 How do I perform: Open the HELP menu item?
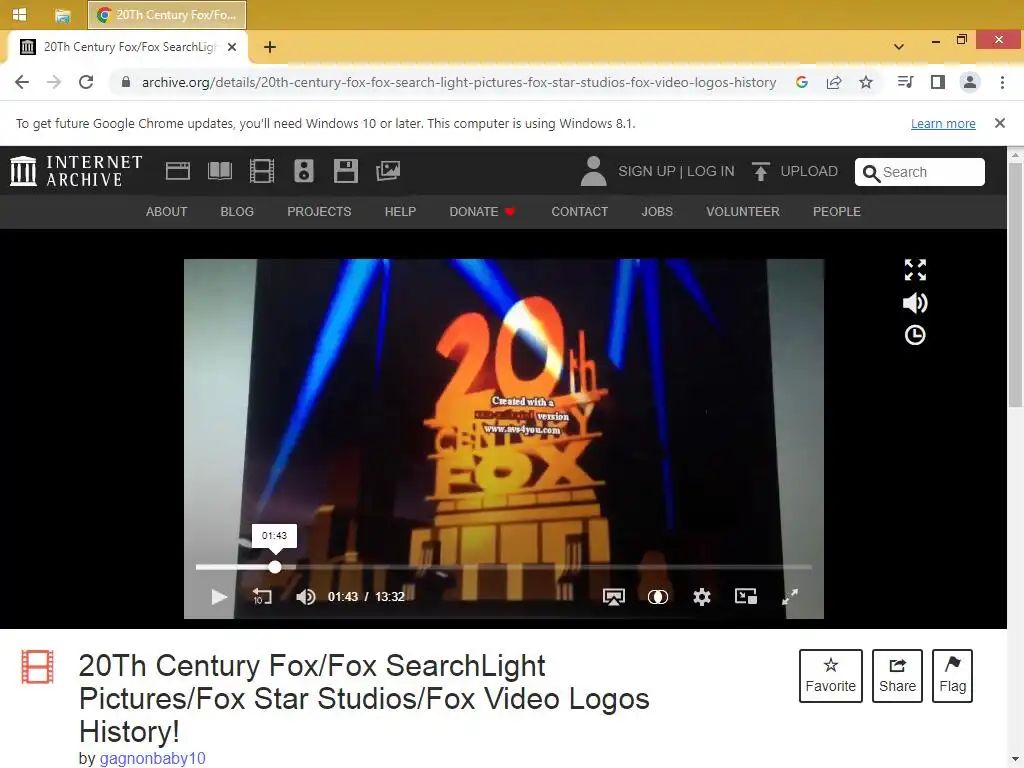(x=400, y=212)
